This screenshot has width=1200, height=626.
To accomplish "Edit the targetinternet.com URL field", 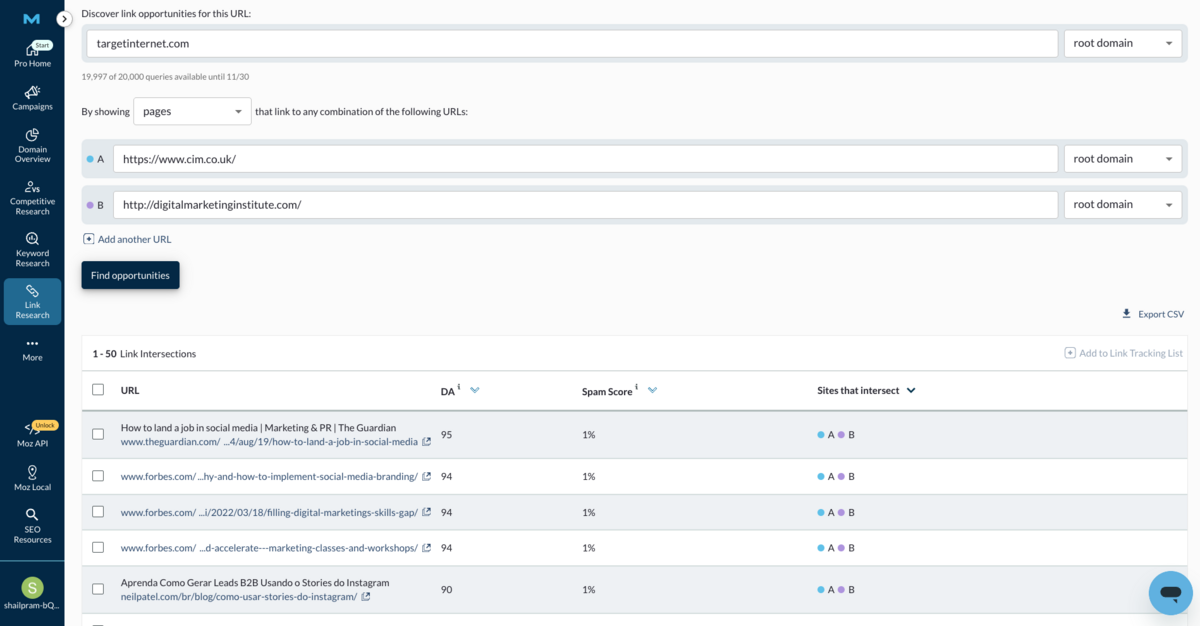I will (x=572, y=43).
